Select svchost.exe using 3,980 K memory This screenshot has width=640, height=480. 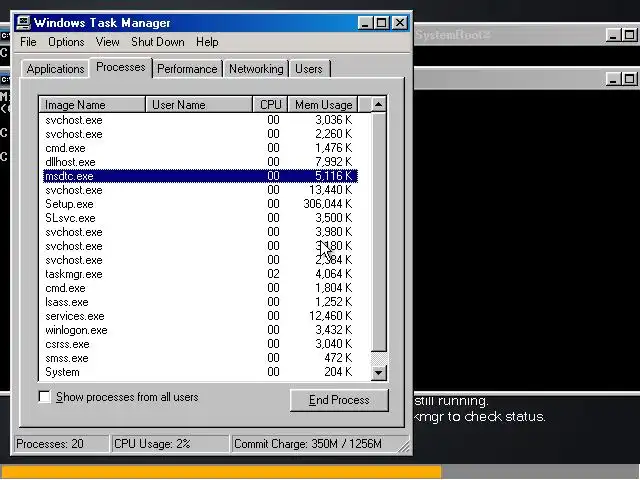point(200,232)
